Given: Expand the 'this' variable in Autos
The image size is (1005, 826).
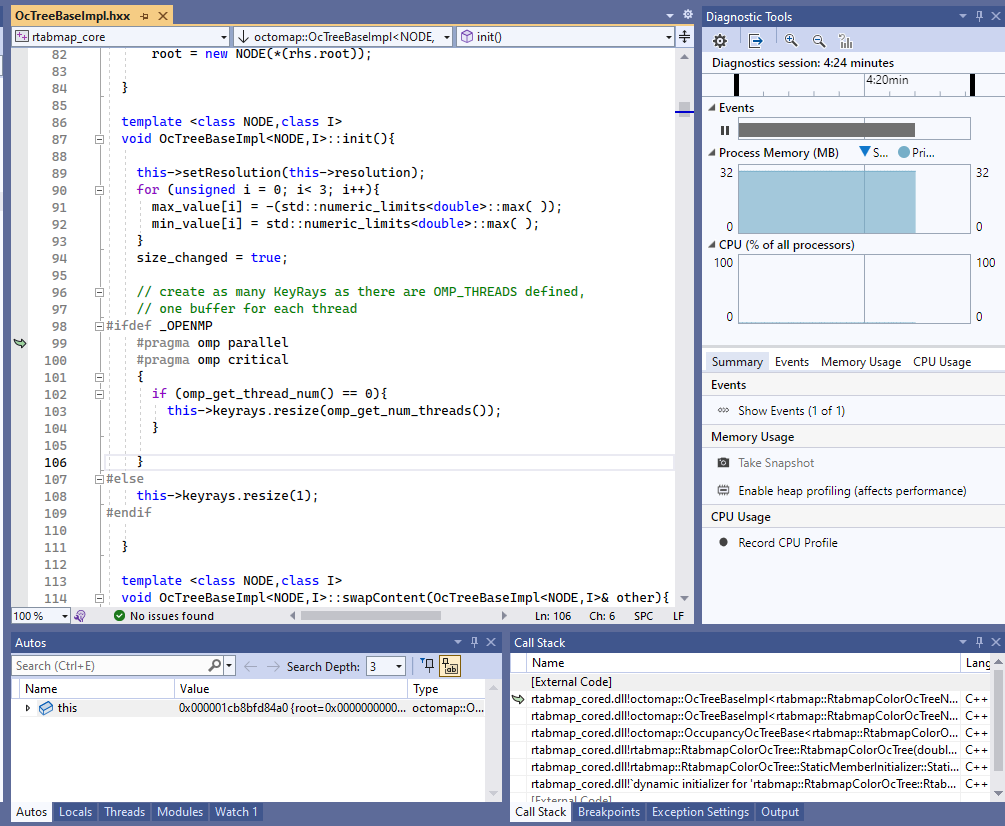Looking at the screenshot, I should (26, 707).
